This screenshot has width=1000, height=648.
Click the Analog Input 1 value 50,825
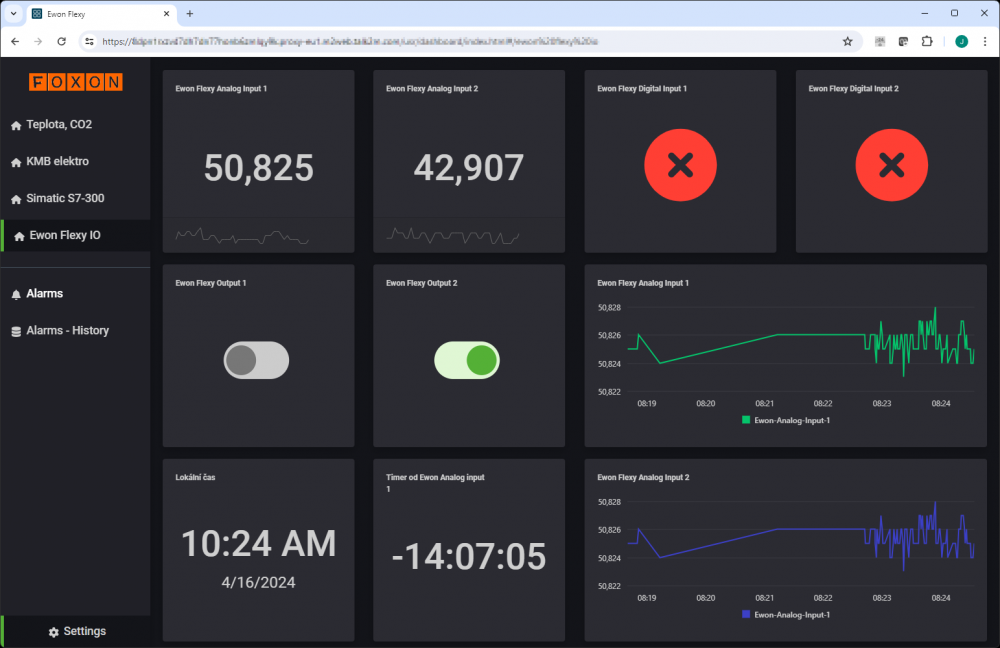[x=258, y=168]
